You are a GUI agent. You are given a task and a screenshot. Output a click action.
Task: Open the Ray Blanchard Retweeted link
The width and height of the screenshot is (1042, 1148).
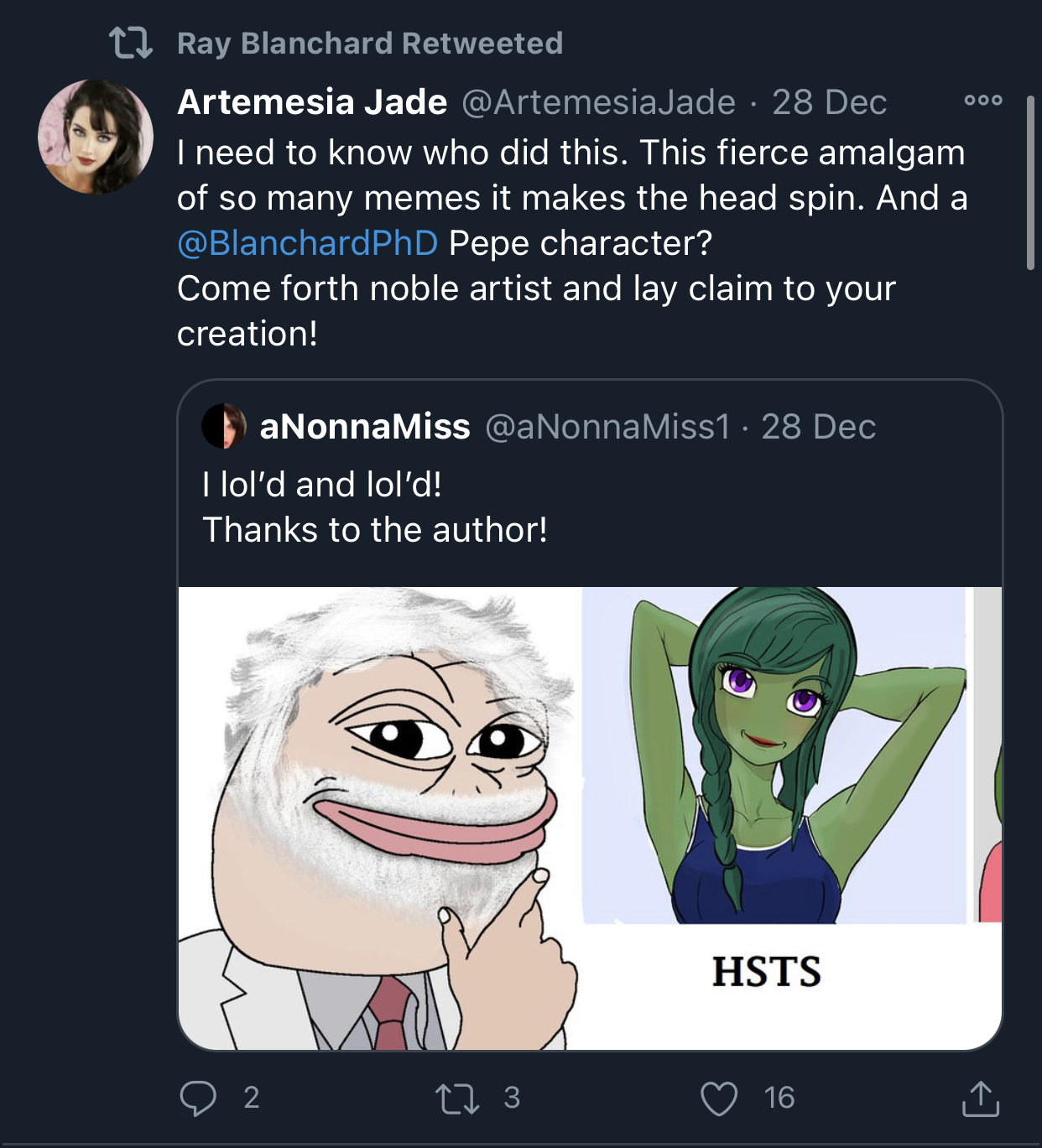(370, 43)
